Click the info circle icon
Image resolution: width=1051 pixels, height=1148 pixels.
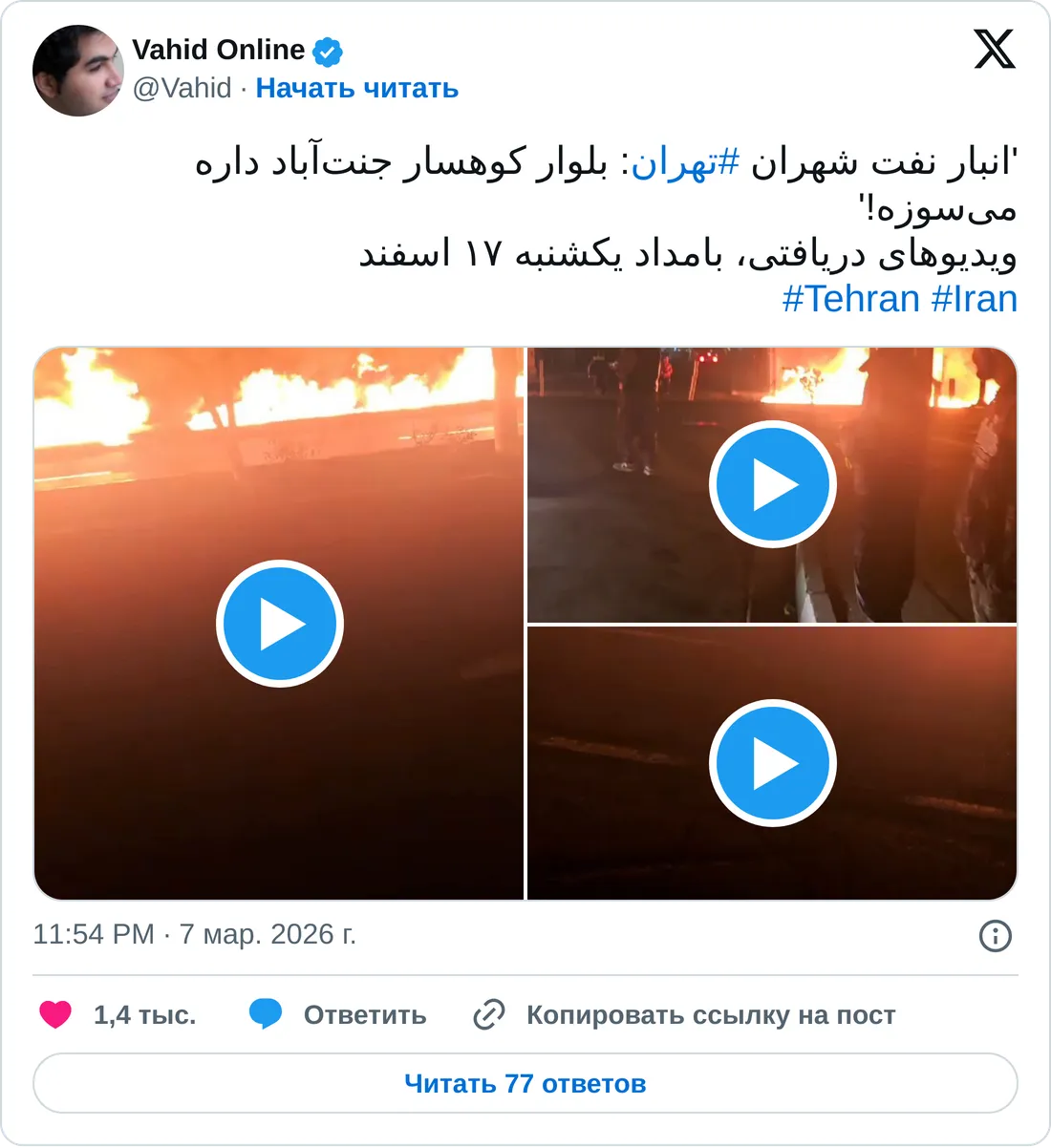pos(996,935)
